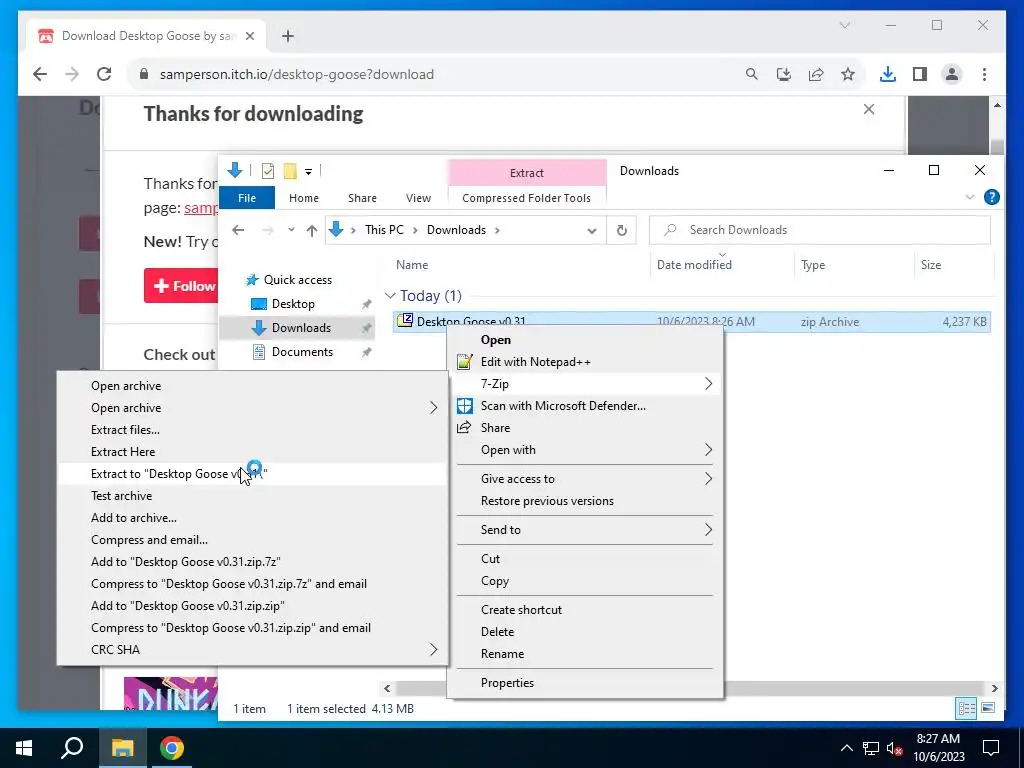
Task: Click the install app icon in address bar
Action: point(784,74)
